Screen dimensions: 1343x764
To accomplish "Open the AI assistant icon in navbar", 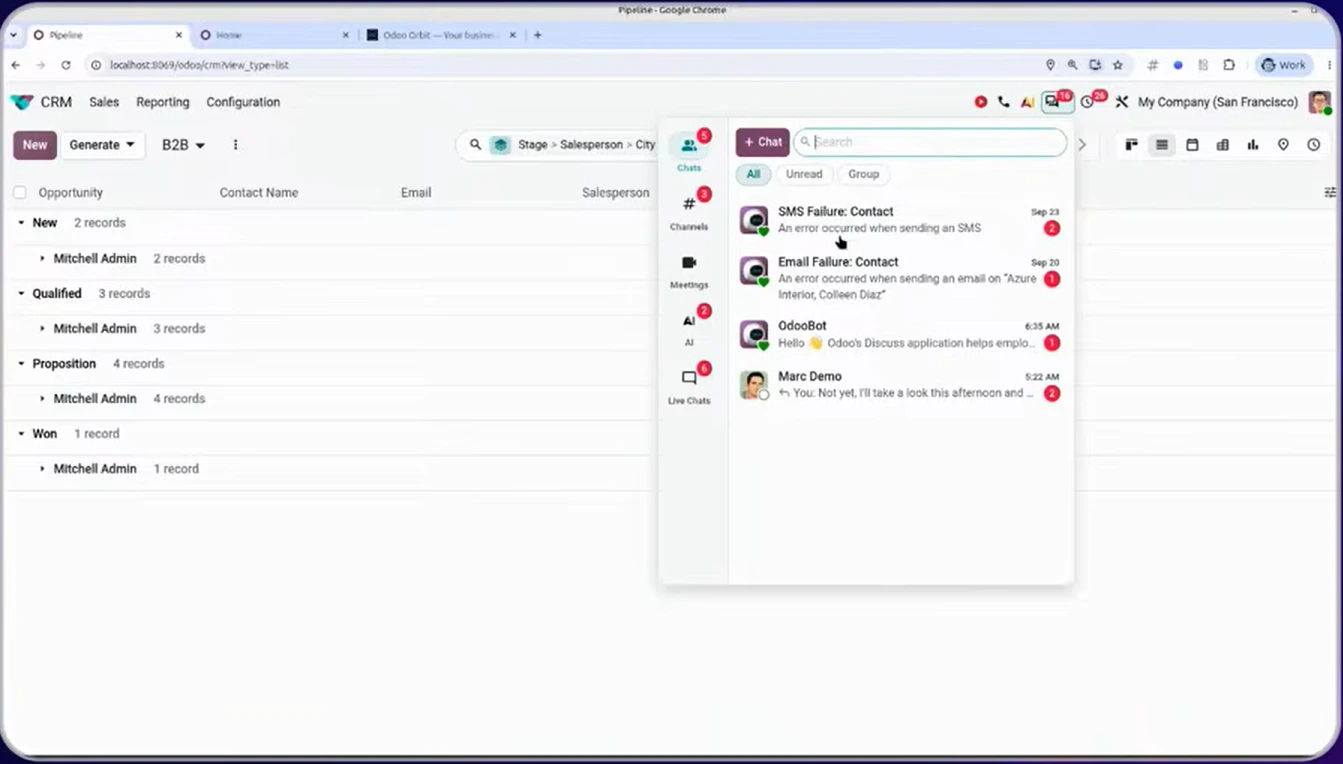I will 1027,102.
